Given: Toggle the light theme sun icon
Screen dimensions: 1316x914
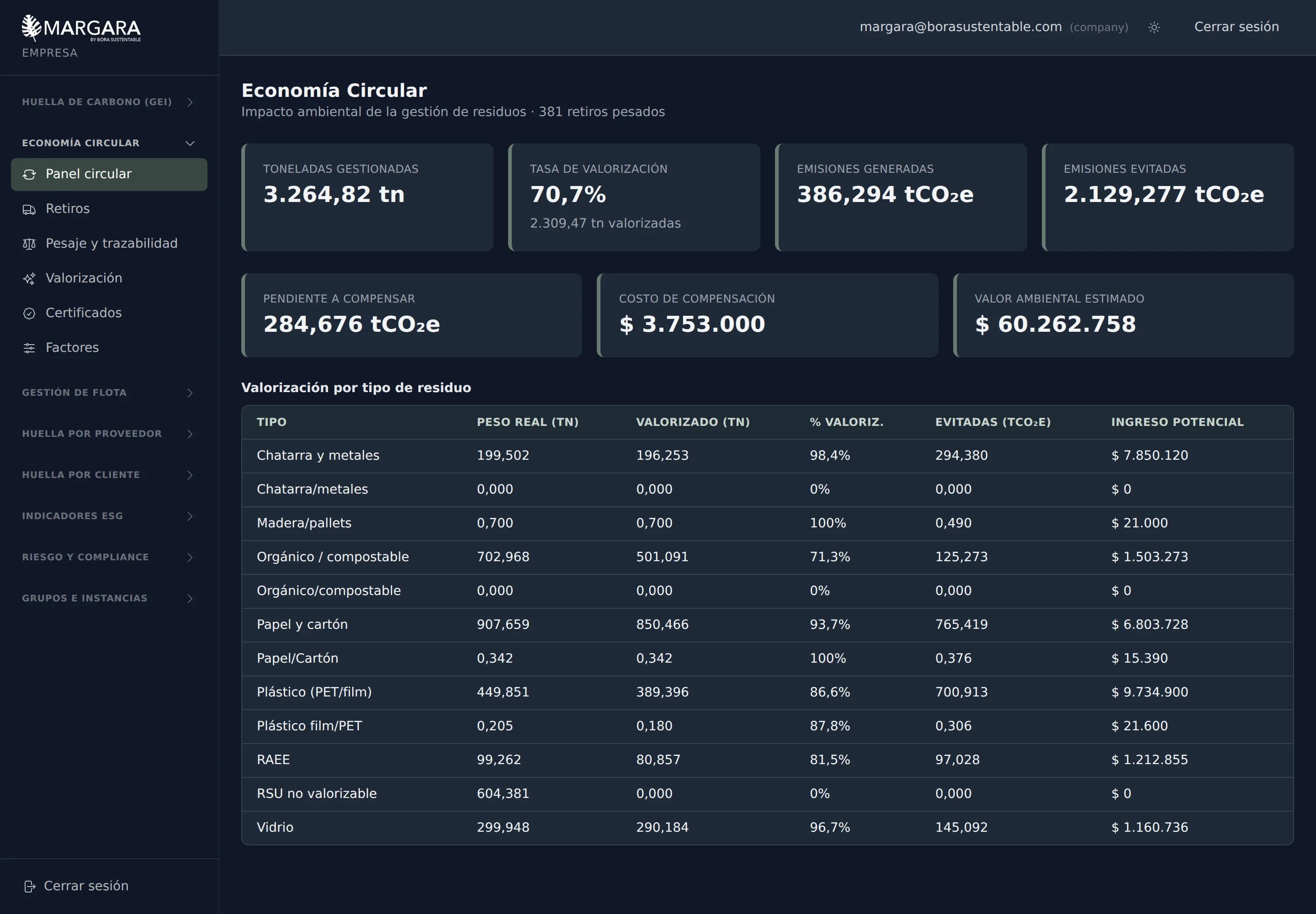Looking at the screenshot, I should [1154, 27].
